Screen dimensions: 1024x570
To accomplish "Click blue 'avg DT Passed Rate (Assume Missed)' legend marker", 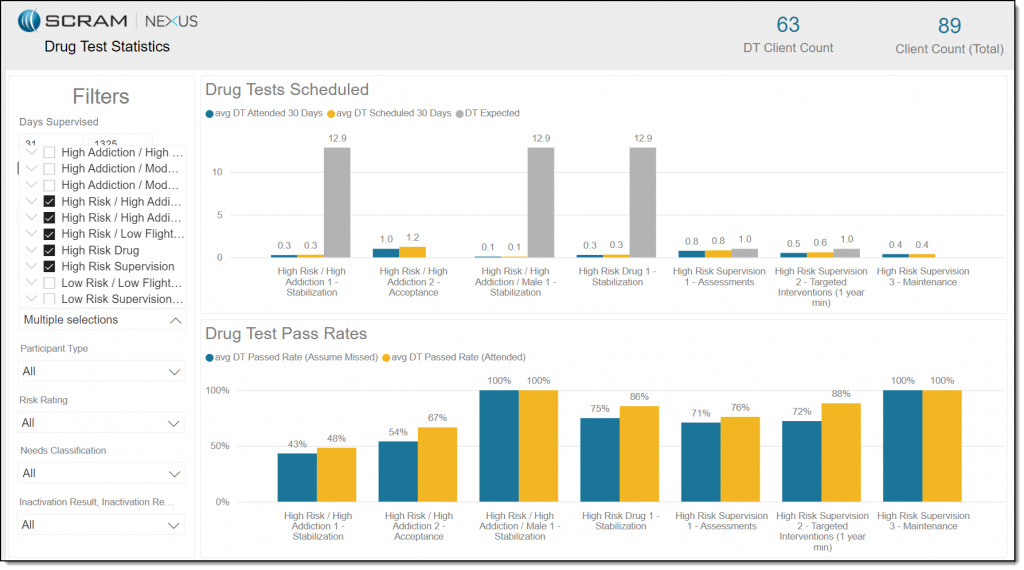I will 210,357.
